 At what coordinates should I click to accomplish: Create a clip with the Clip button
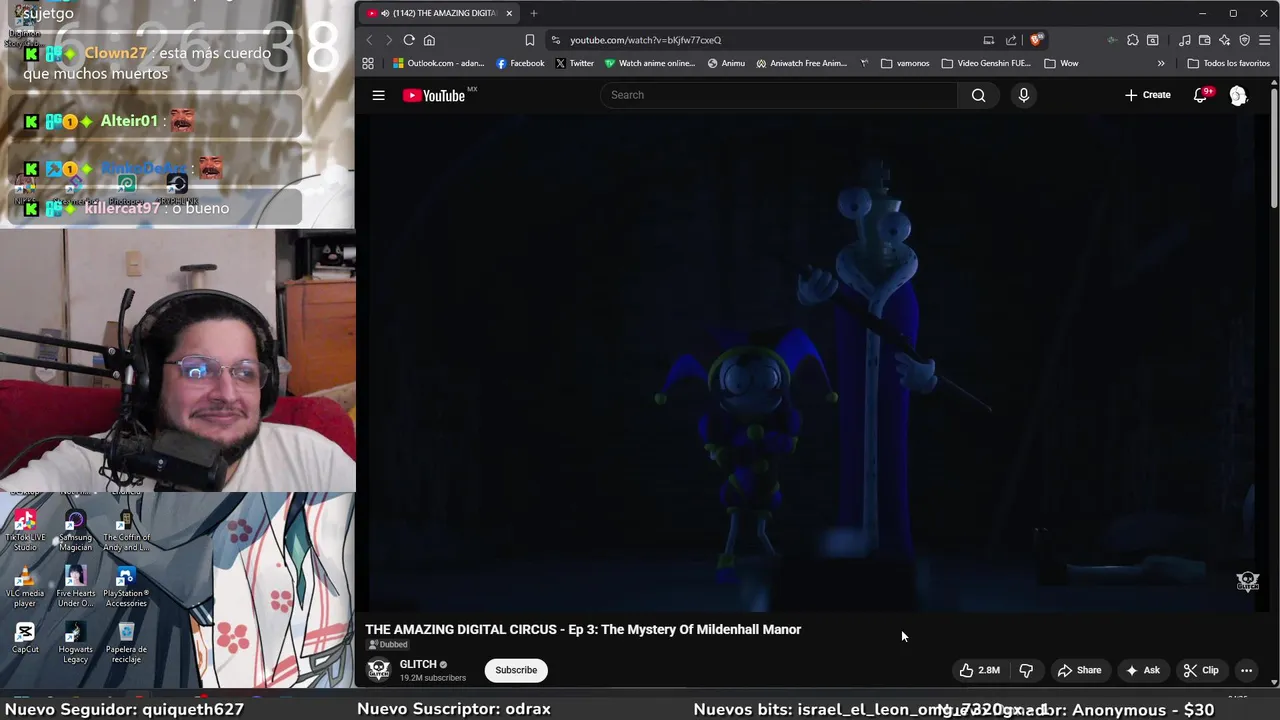pos(1200,670)
